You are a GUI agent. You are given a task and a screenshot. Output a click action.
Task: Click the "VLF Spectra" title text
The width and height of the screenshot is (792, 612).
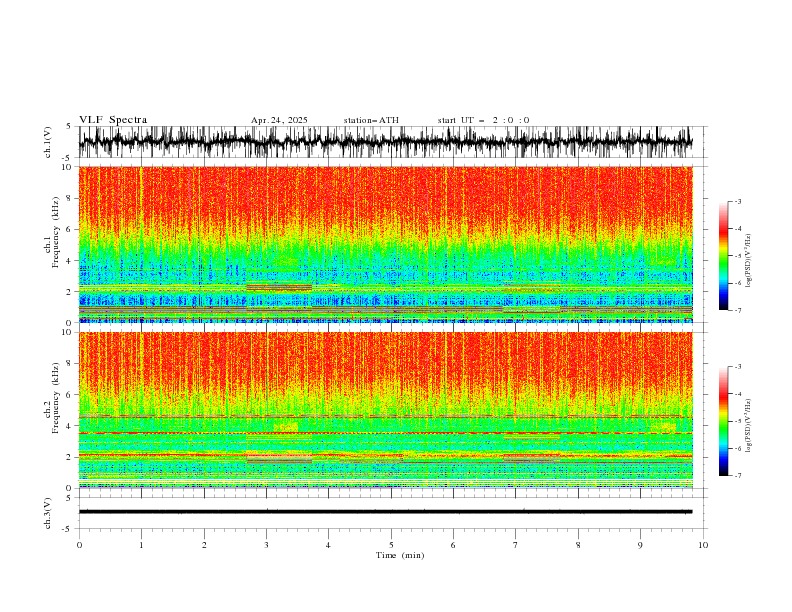coord(113,120)
